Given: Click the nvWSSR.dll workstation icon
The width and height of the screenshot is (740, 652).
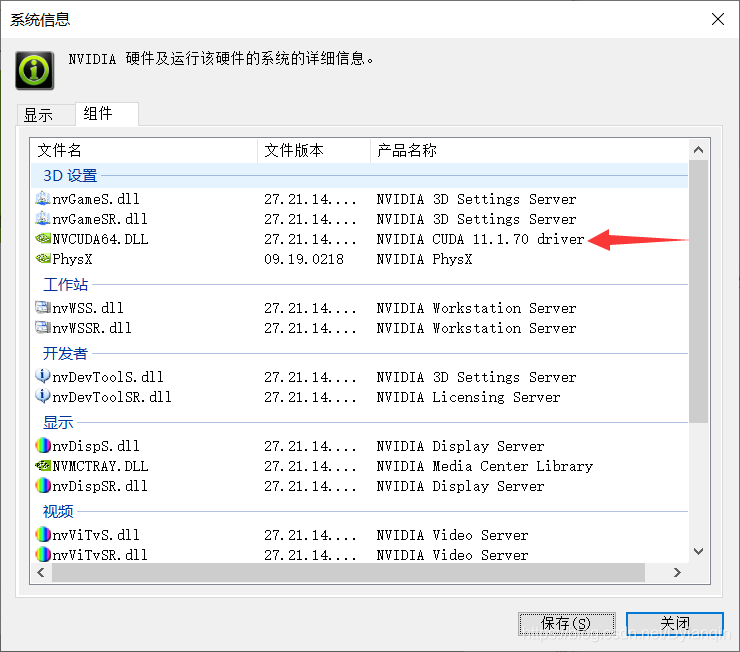Looking at the screenshot, I should [42, 327].
